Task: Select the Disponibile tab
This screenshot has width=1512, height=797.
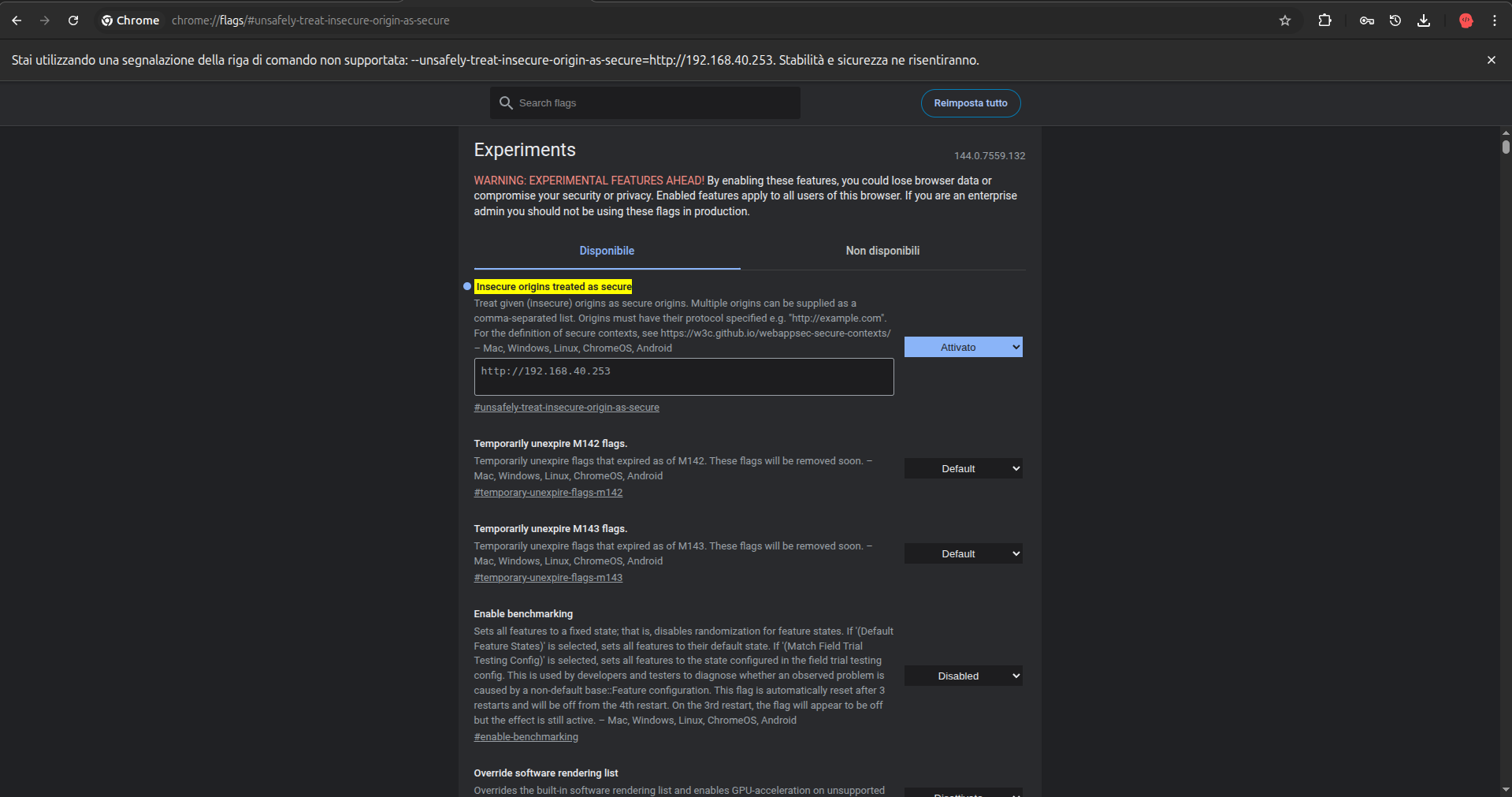Action: [x=607, y=251]
